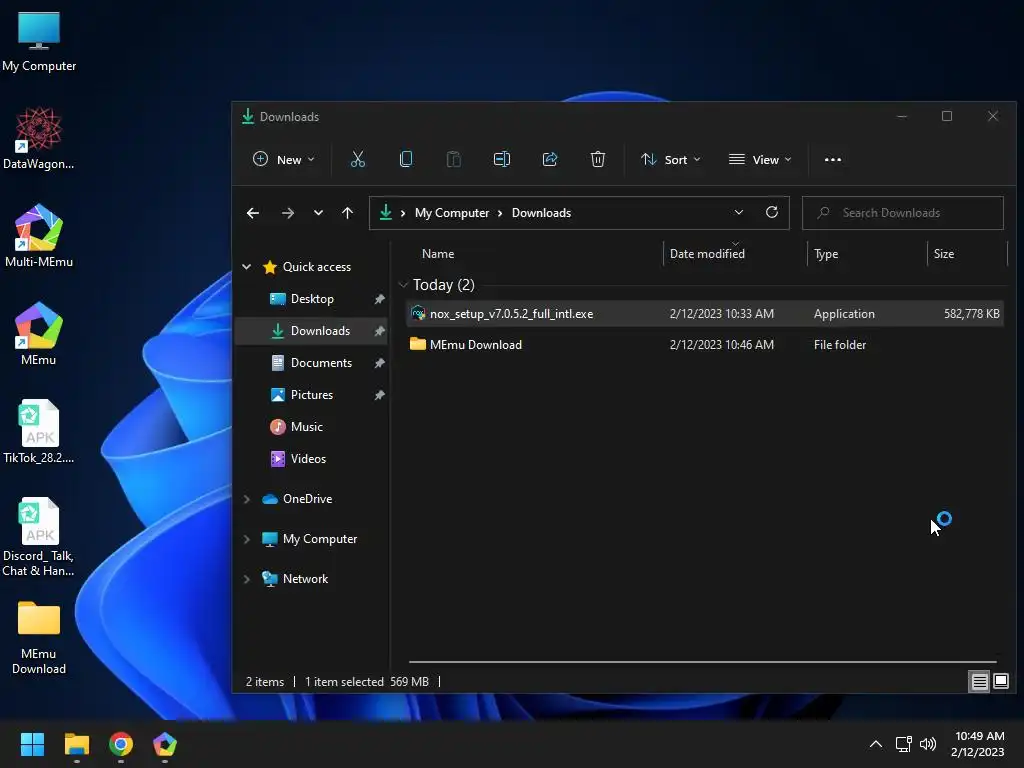Expand address bar history dropdown
This screenshot has height=768, width=1024.
739,212
